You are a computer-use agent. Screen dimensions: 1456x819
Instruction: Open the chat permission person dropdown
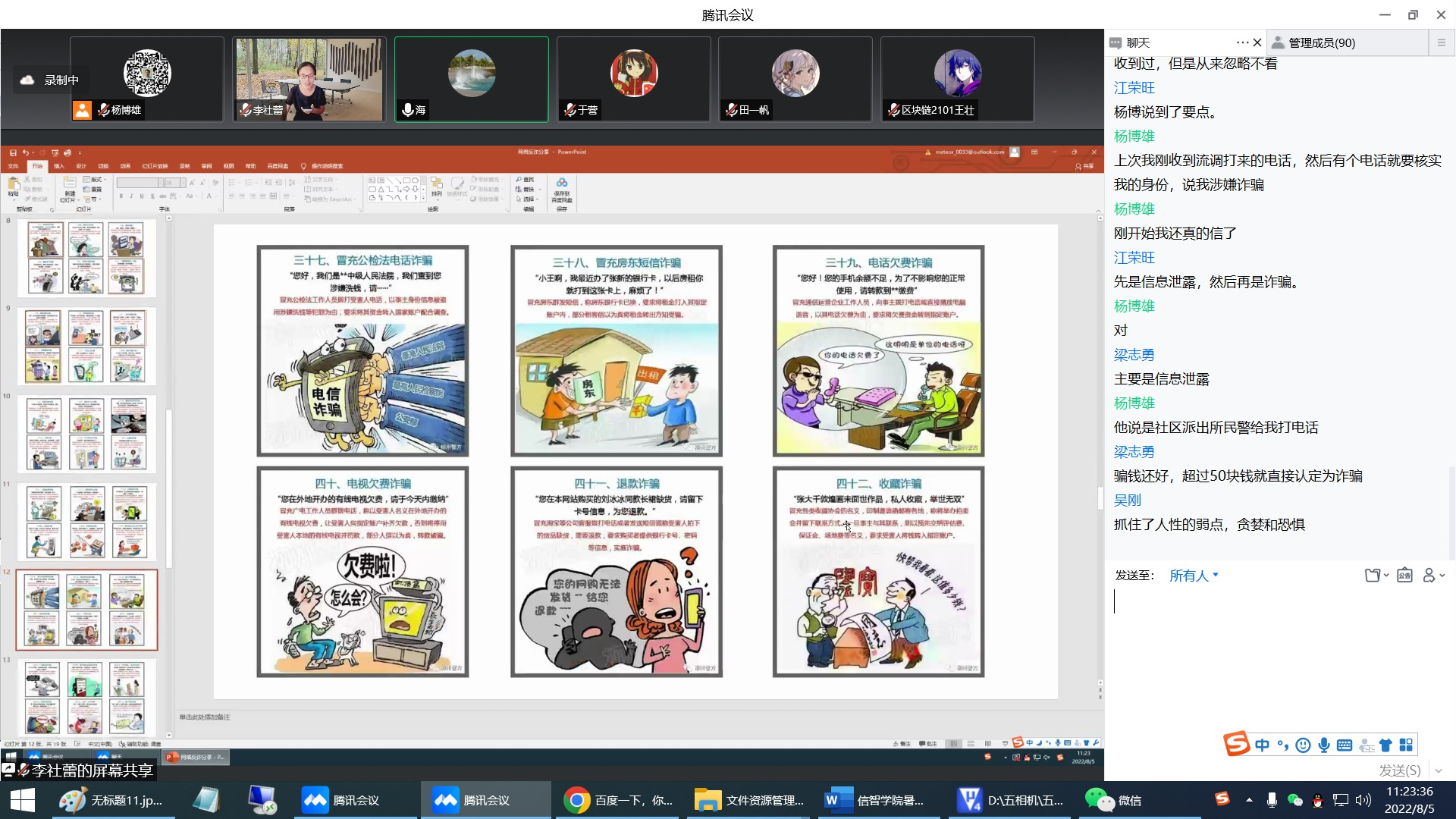point(1433,576)
